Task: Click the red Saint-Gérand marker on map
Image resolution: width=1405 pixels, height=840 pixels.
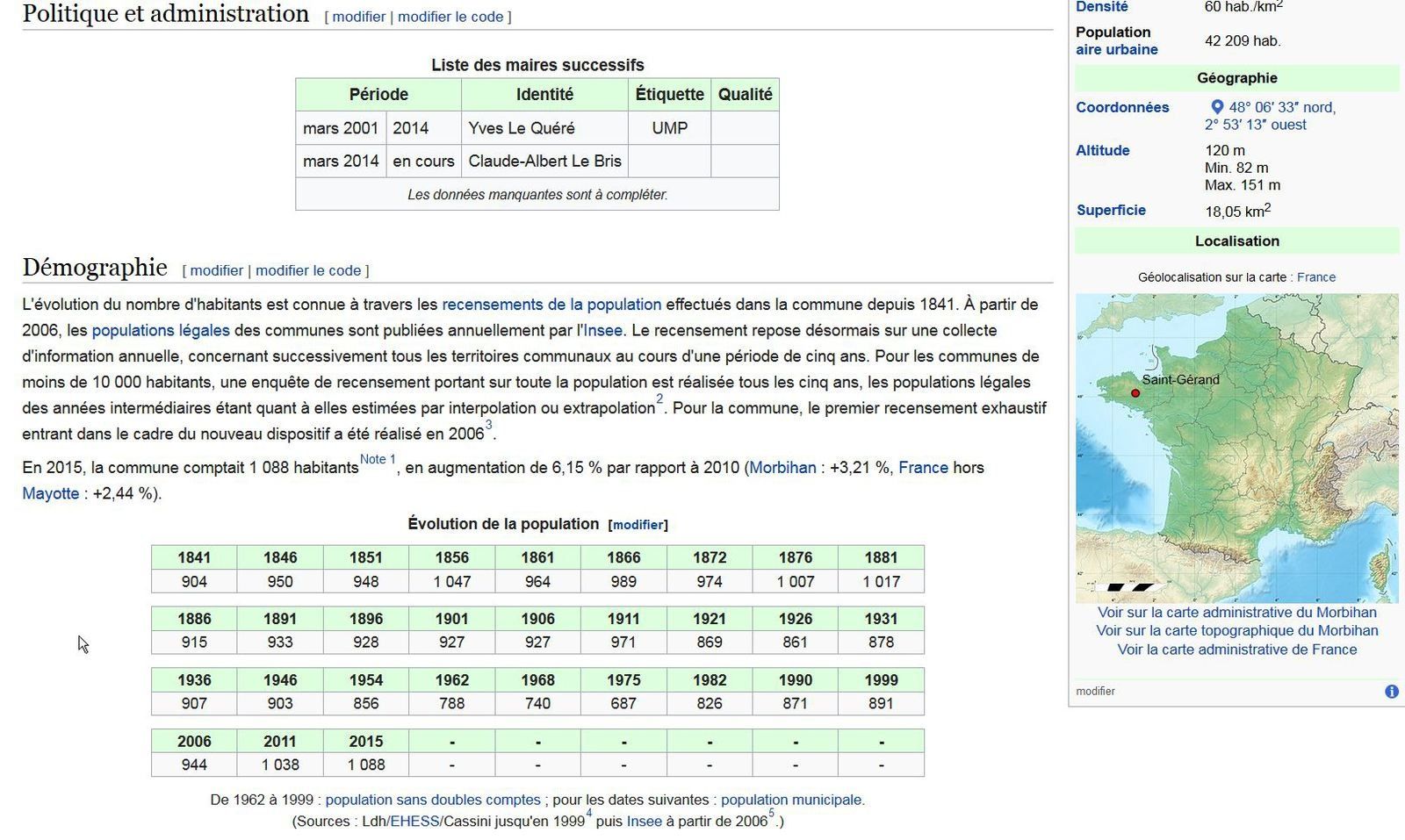Action: [1135, 393]
